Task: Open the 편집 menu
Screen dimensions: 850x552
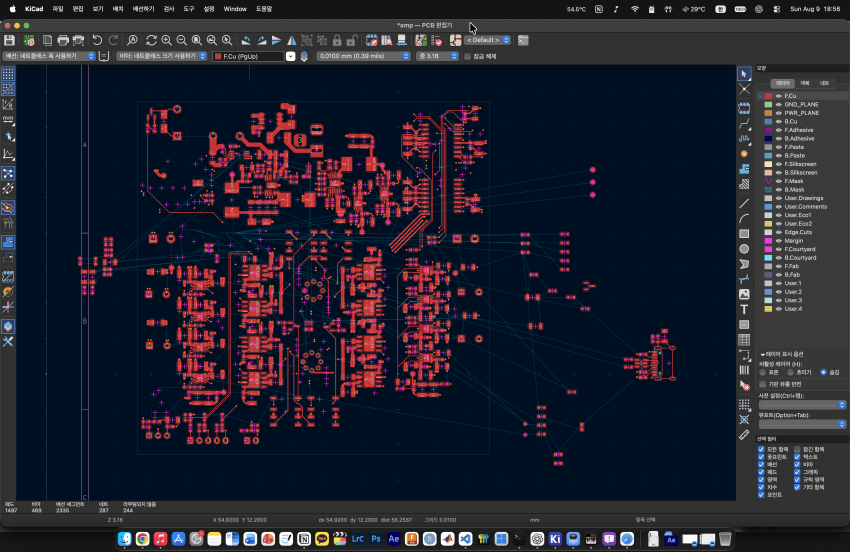Action: click(78, 9)
